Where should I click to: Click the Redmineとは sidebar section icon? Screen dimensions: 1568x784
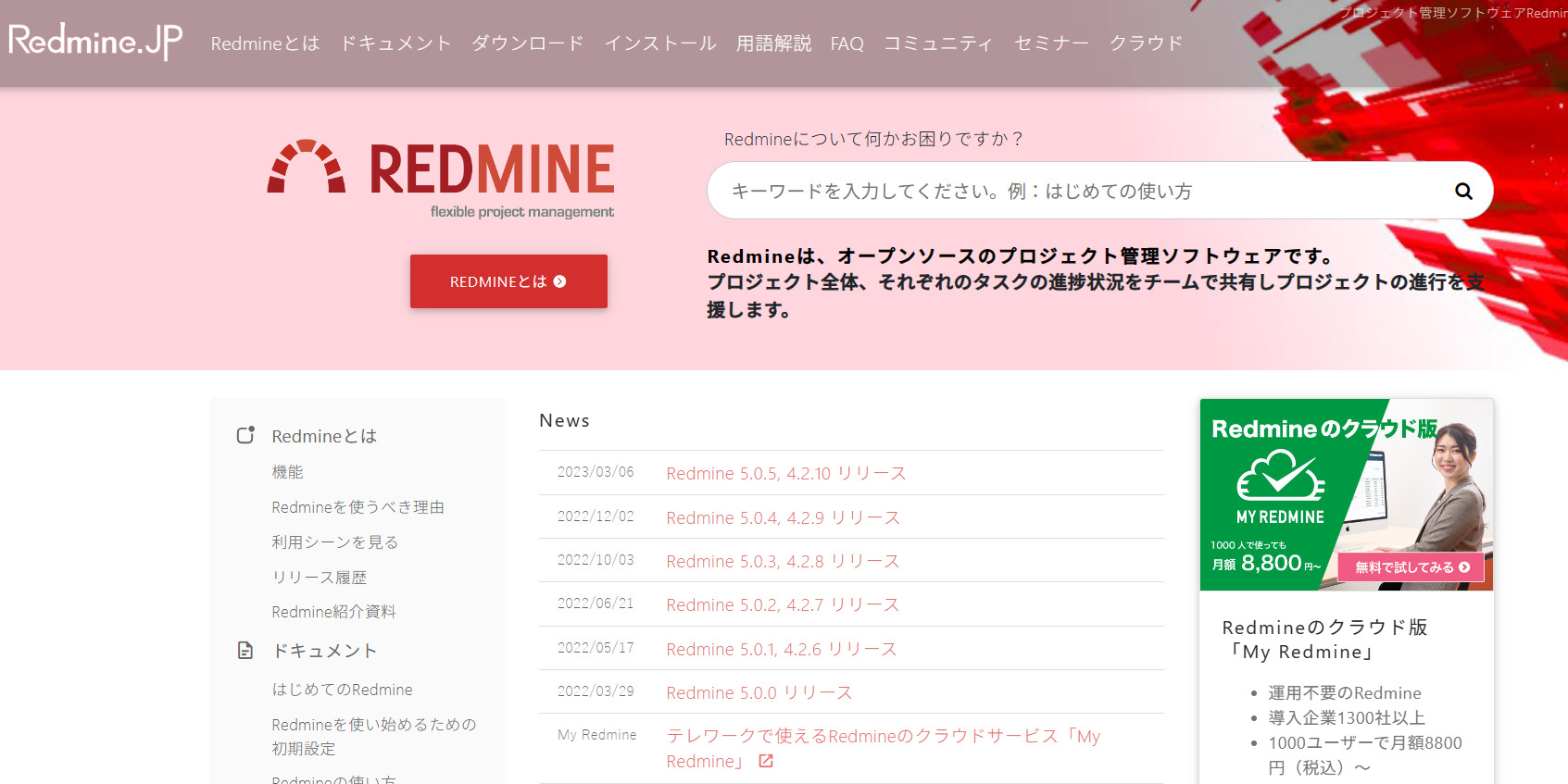click(x=245, y=435)
